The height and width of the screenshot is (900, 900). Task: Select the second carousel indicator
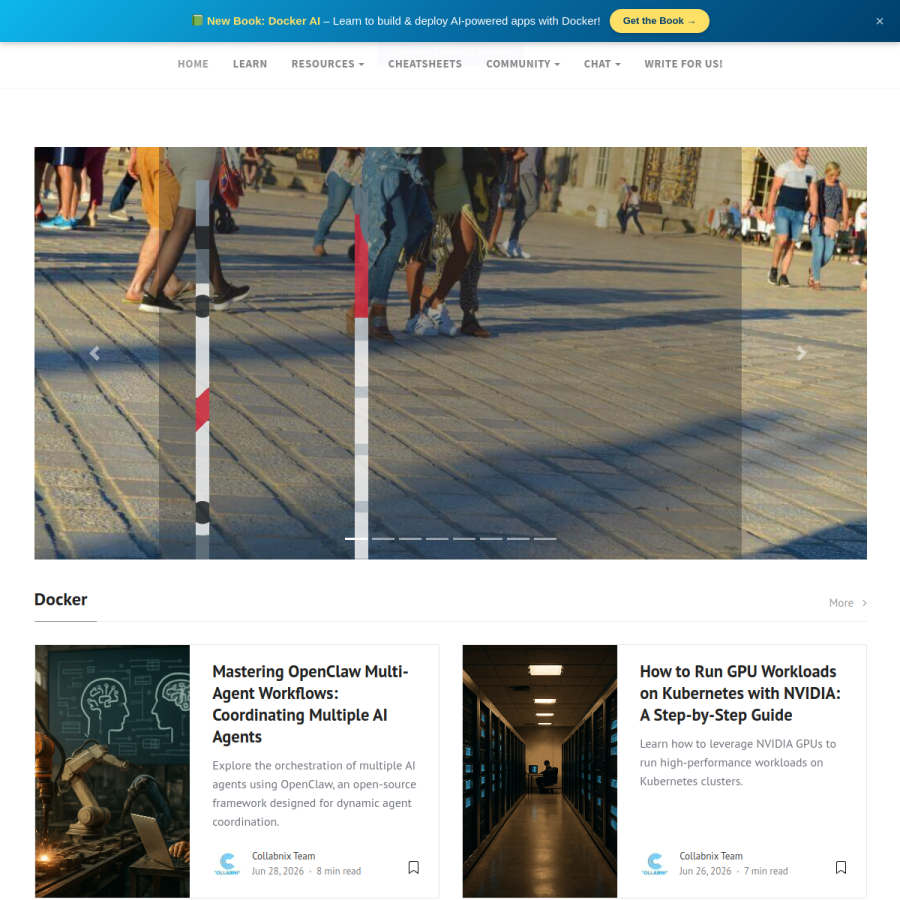click(x=383, y=539)
